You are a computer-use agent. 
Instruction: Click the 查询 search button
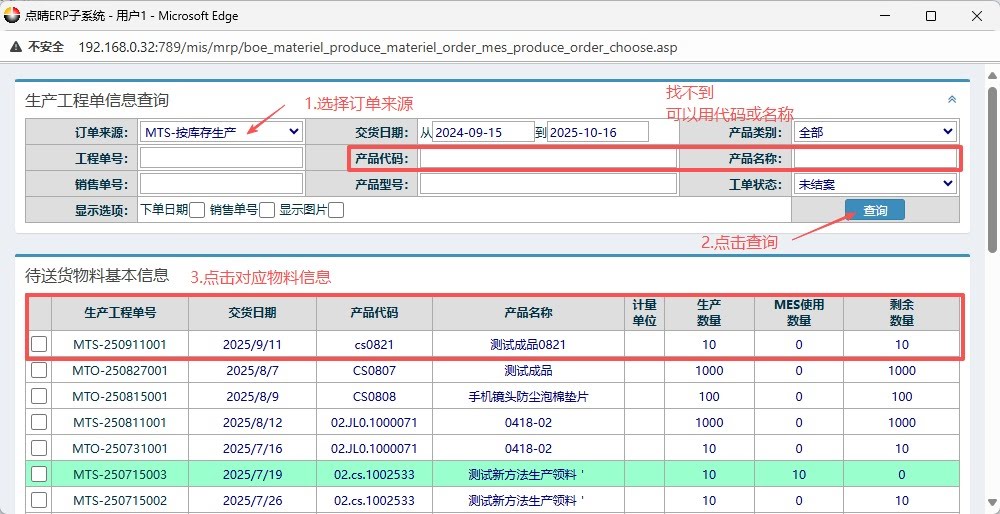(x=875, y=210)
